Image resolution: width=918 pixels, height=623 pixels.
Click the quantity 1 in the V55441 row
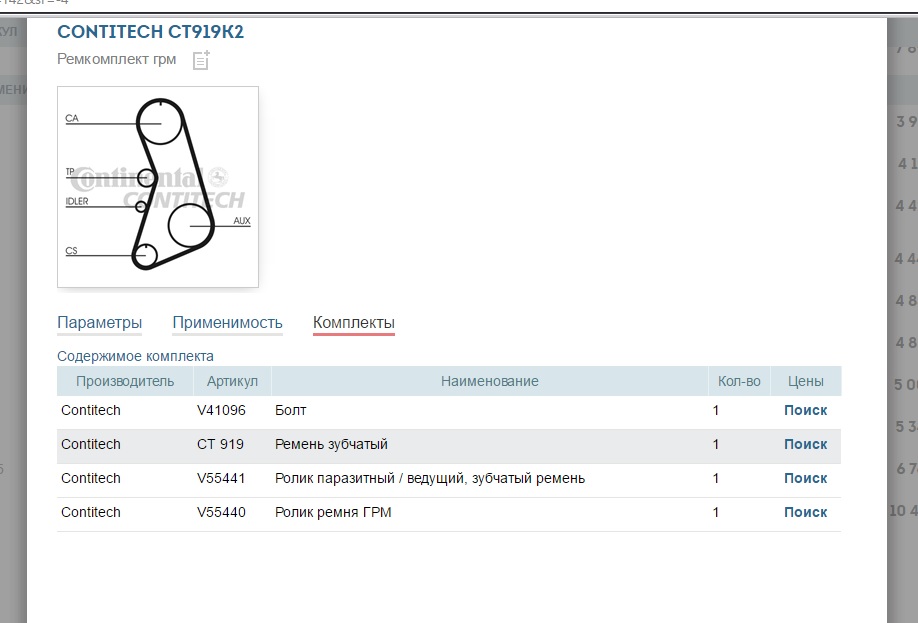coord(715,478)
